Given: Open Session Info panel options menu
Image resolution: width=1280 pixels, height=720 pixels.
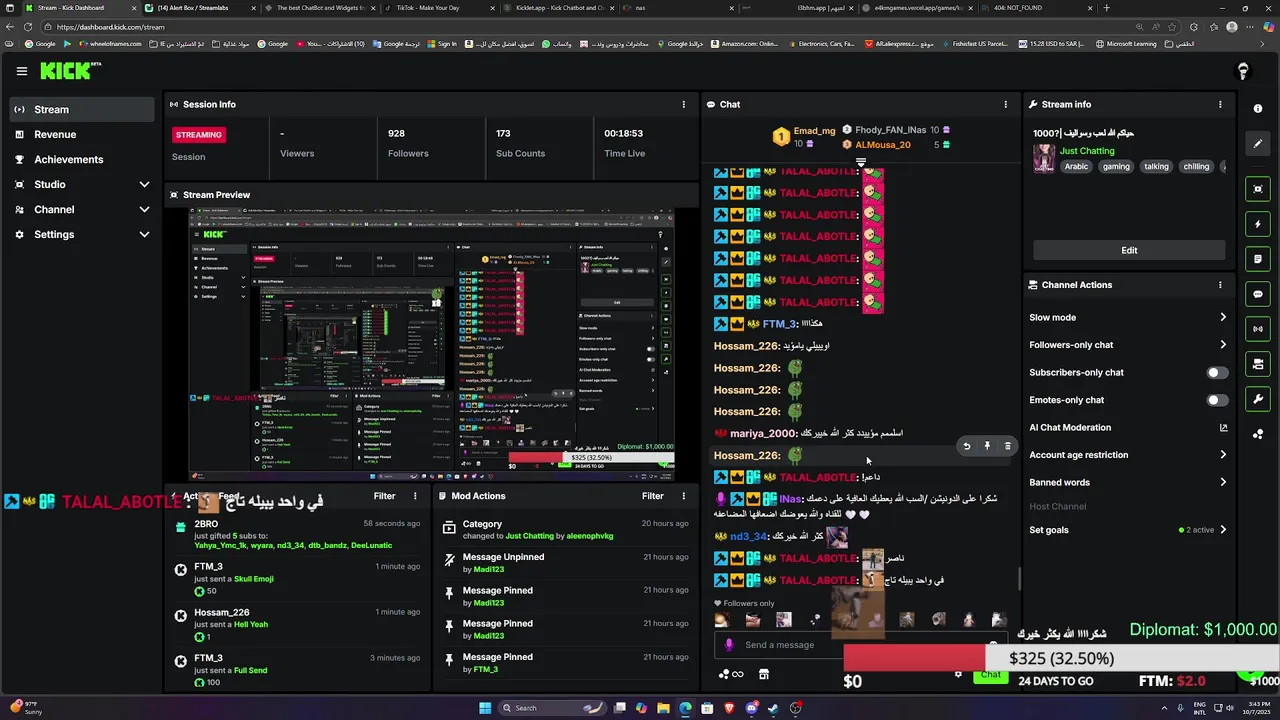Looking at the screenshot, I should (684, 104).
